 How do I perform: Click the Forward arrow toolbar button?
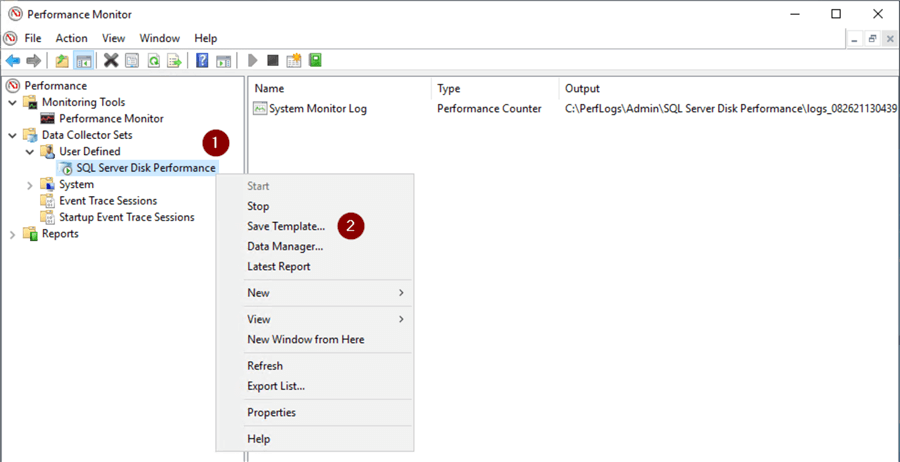coord(33,60)
